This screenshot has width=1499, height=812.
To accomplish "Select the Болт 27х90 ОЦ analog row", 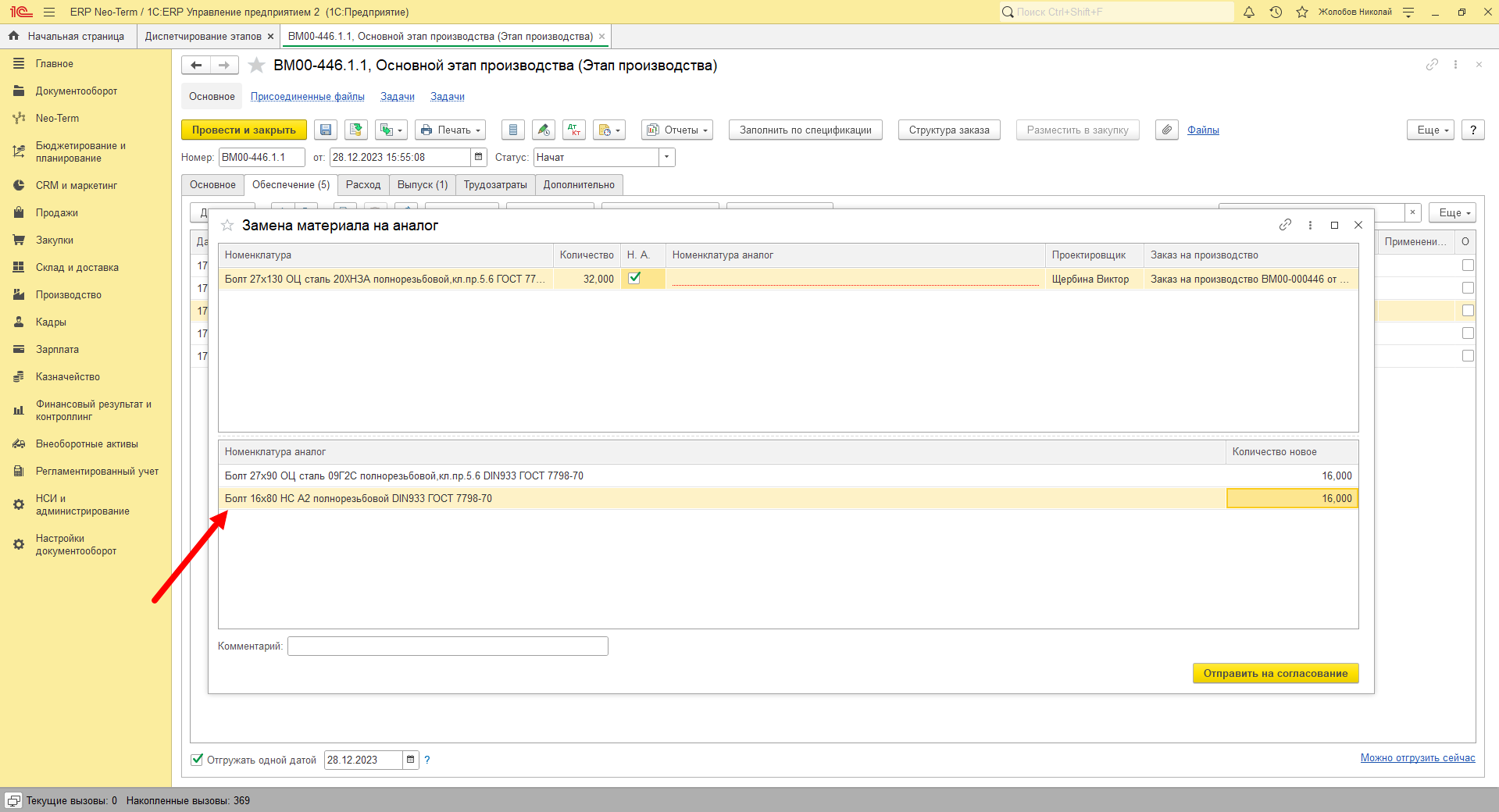I will point(788,475).
